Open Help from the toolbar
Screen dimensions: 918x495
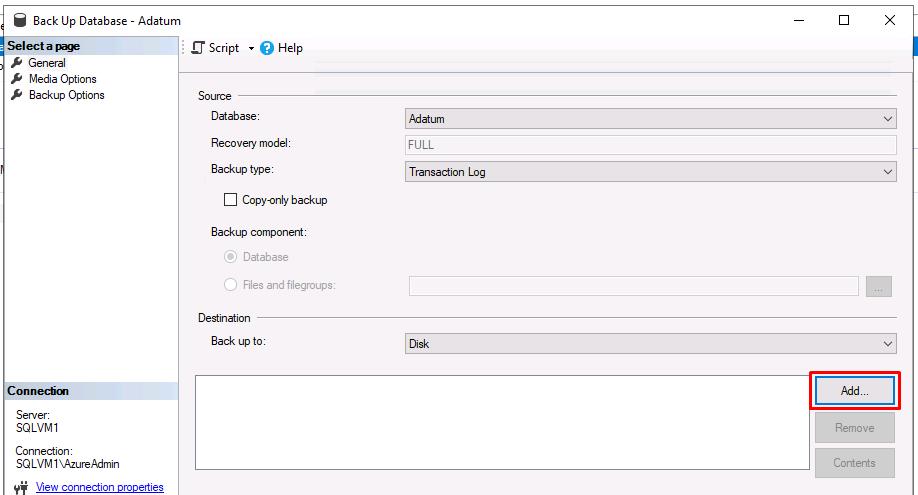282,48
